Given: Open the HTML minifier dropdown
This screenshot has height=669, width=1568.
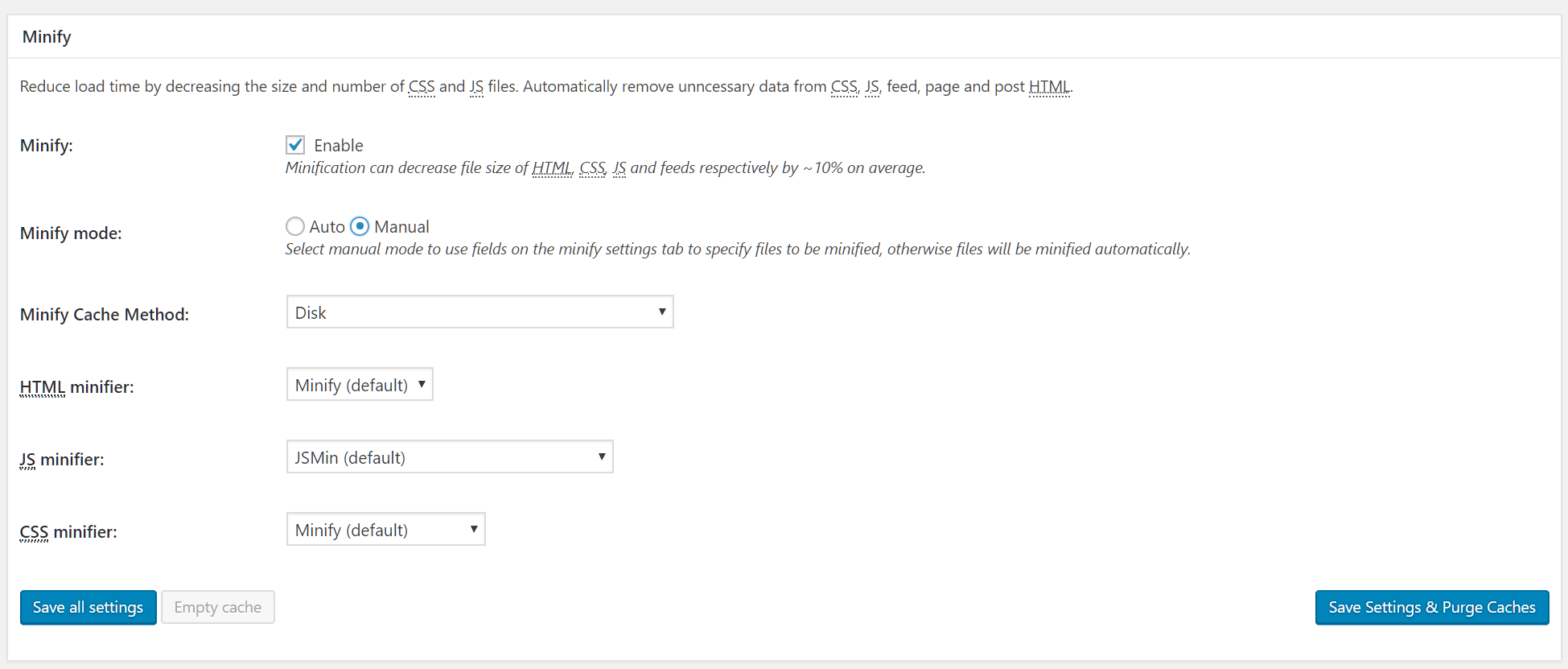Looking at the screenshot, I should 360,384.
